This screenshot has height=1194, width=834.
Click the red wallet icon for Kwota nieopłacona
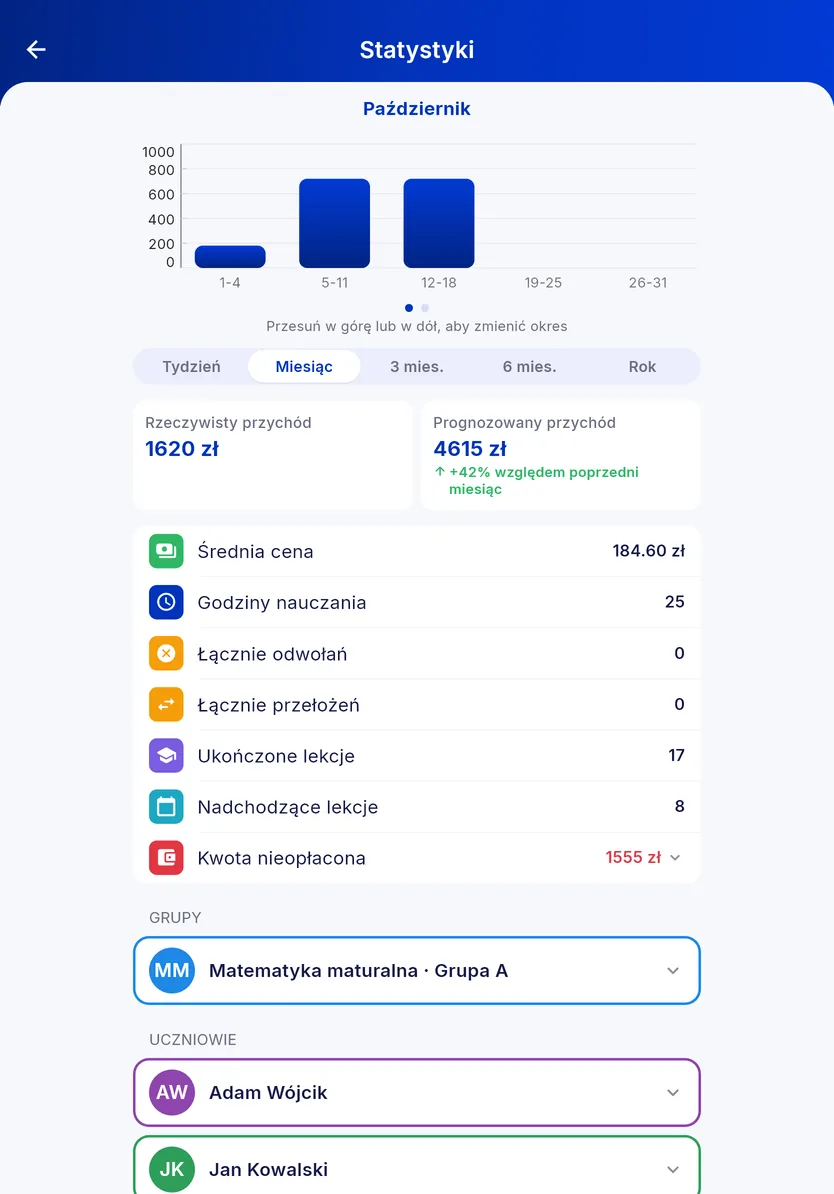coord(166,857)
